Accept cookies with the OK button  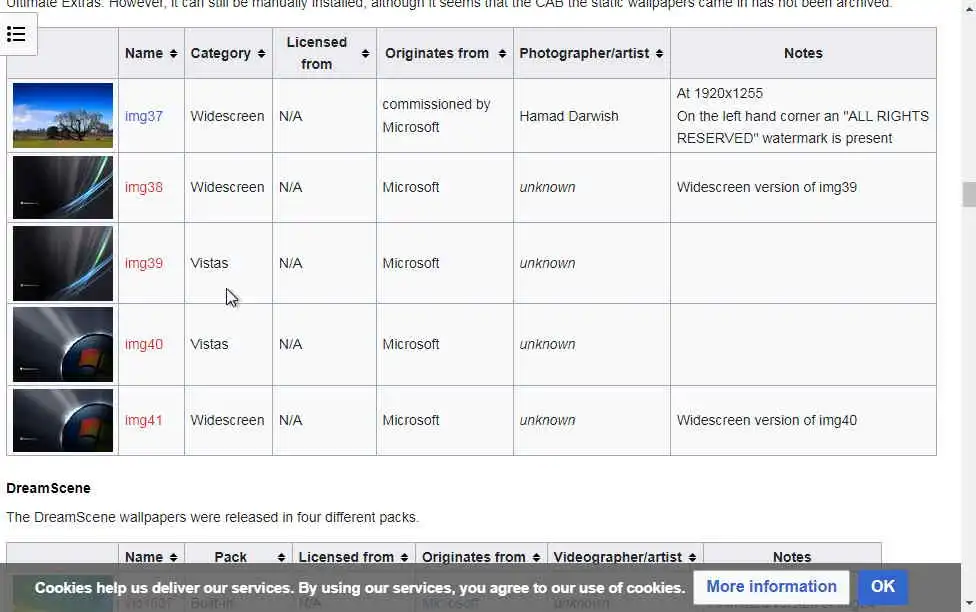click(x=883, y=587)
